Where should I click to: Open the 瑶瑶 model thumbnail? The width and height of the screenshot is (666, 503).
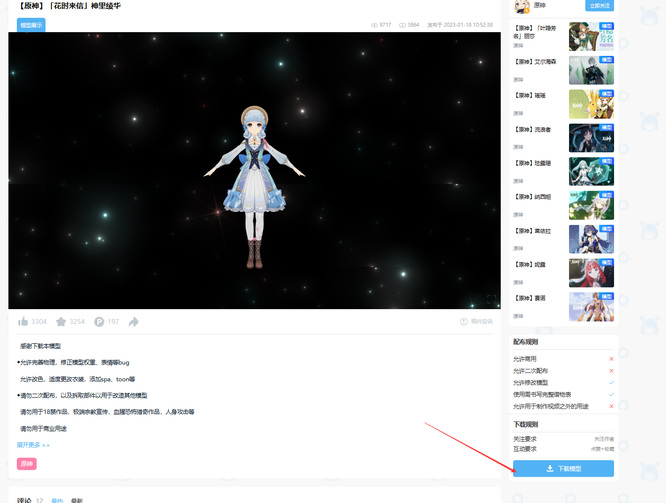(x=591, y=104)
